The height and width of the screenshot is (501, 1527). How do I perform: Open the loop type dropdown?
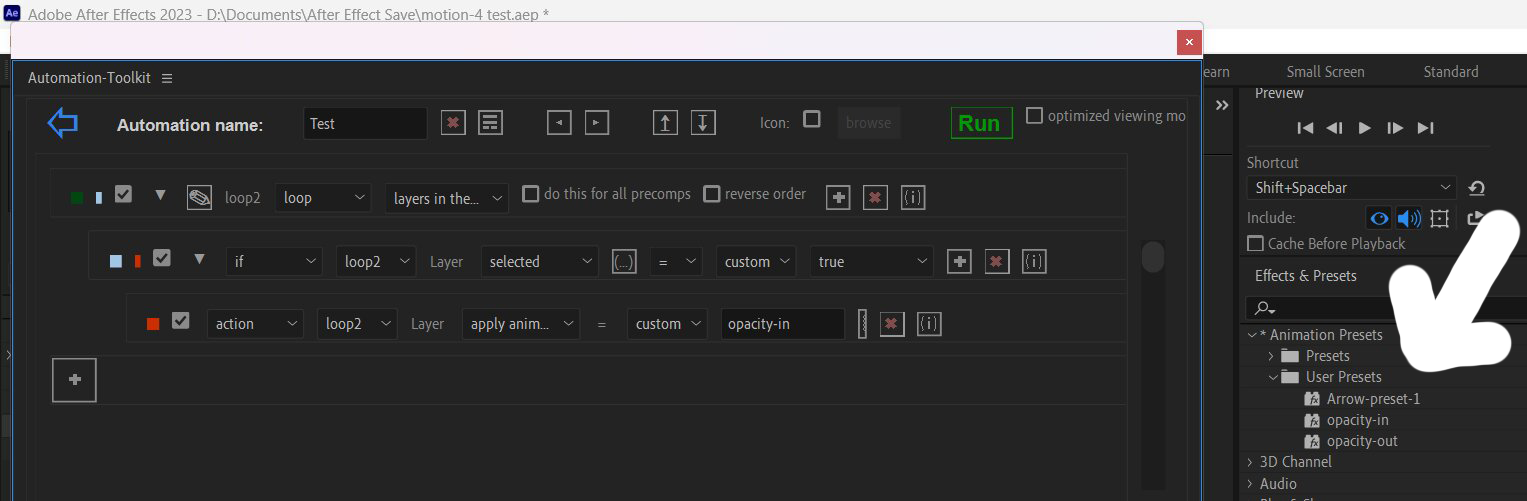[323, 198]
